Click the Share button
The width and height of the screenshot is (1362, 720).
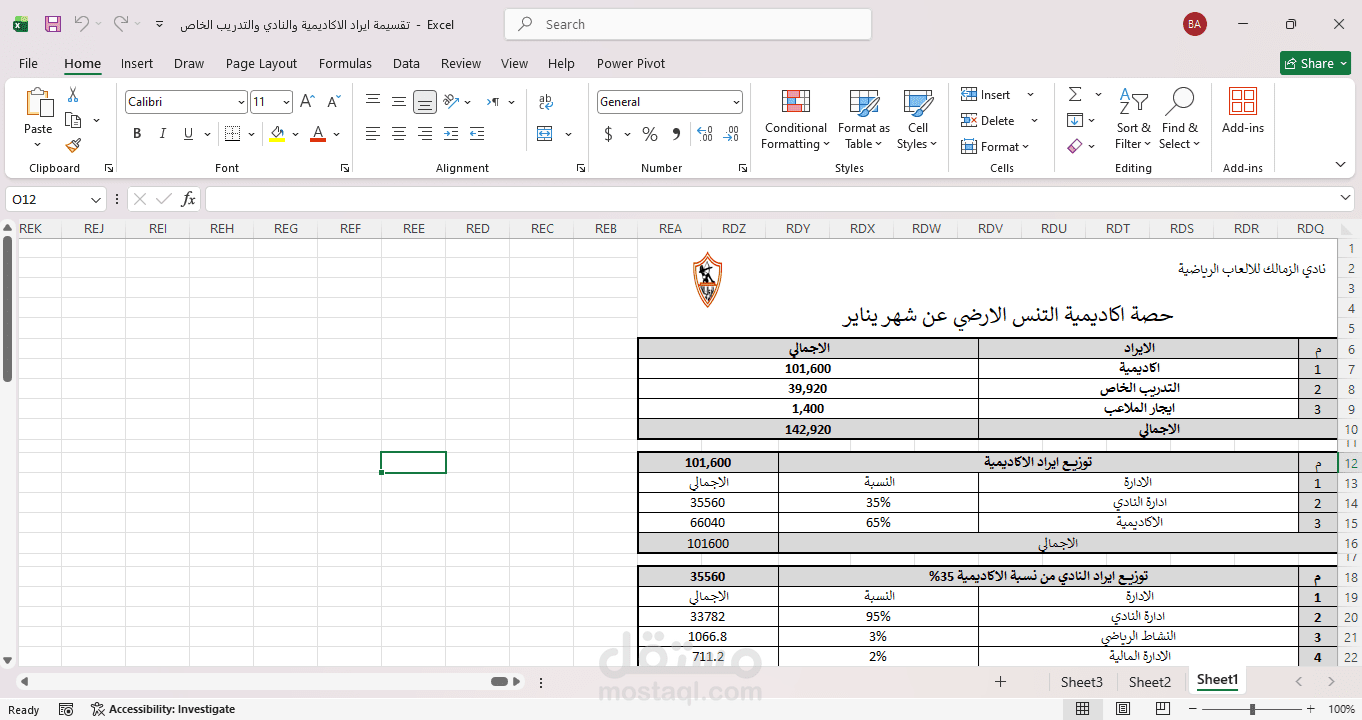pos(1315,63)
